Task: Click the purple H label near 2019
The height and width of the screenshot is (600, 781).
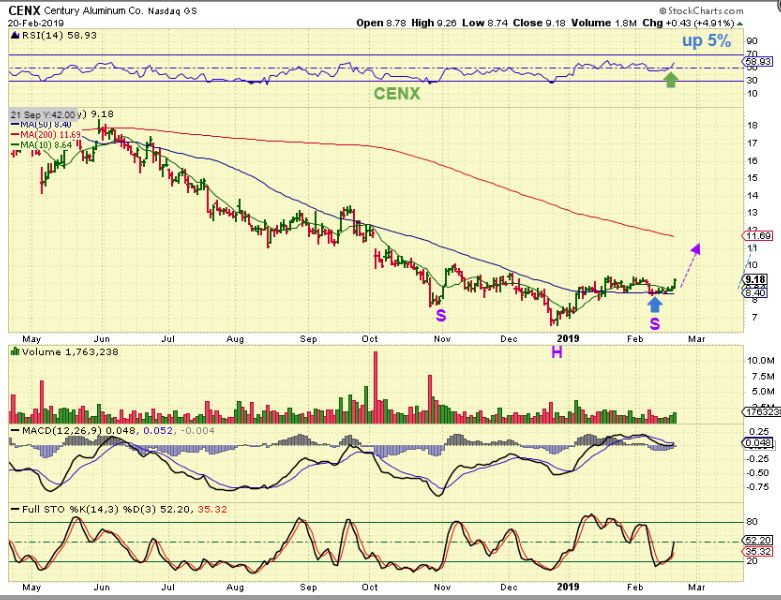Action: coord(556,353)
